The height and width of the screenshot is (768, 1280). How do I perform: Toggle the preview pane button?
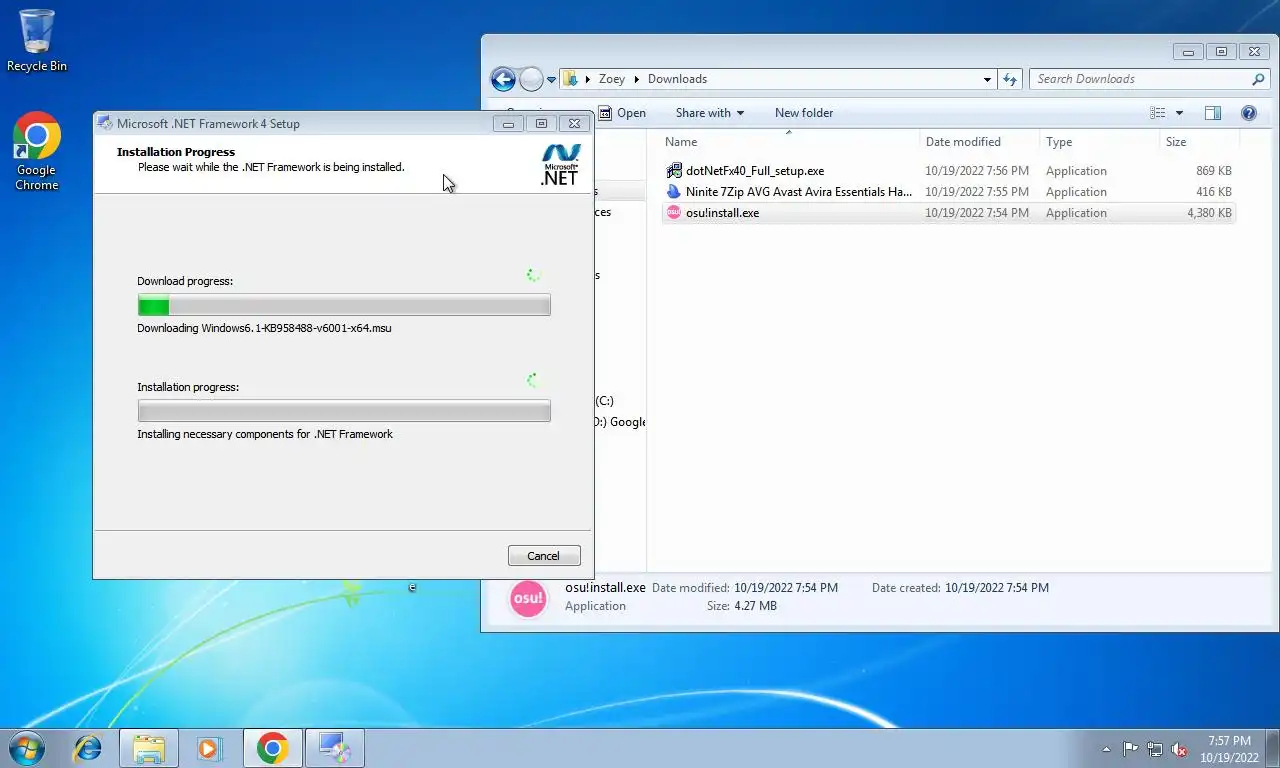(1213, 113)
